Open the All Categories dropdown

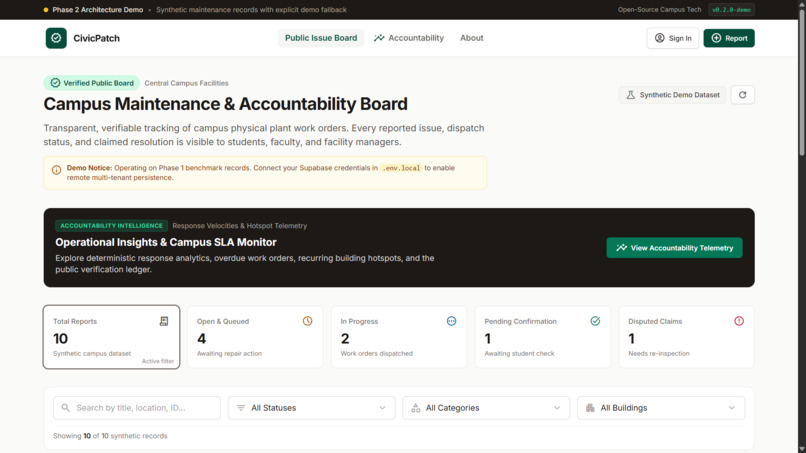tap(486, 408)
